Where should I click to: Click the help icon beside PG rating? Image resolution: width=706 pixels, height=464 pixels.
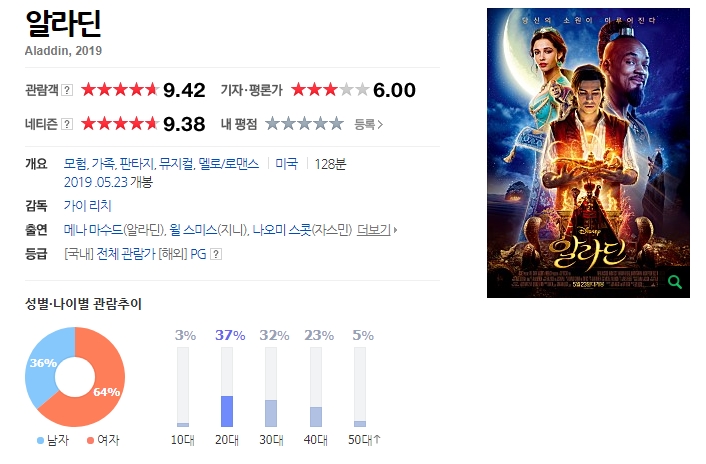tap(216, 254)
